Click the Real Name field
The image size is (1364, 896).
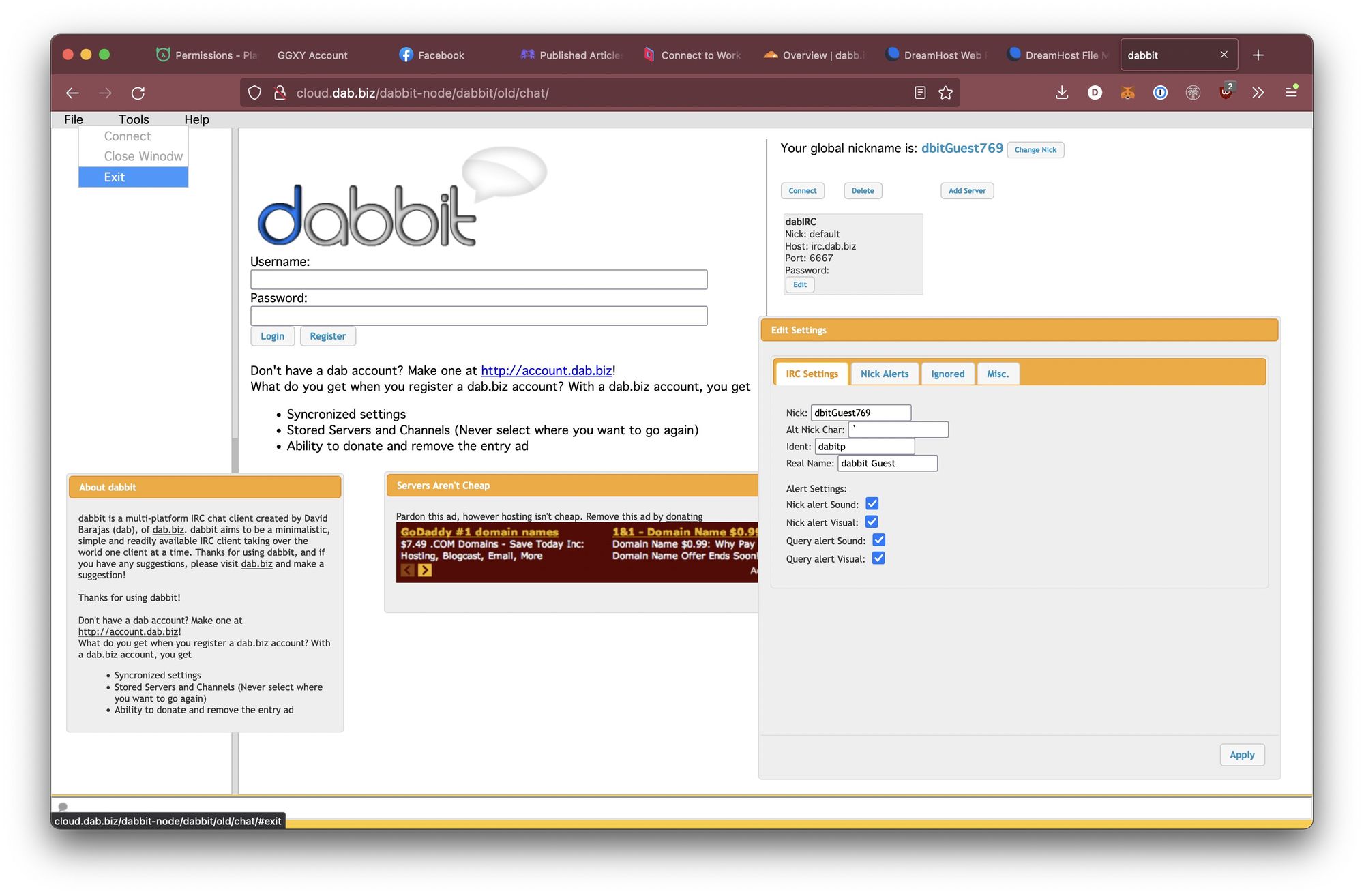click(x=887, y=464)
